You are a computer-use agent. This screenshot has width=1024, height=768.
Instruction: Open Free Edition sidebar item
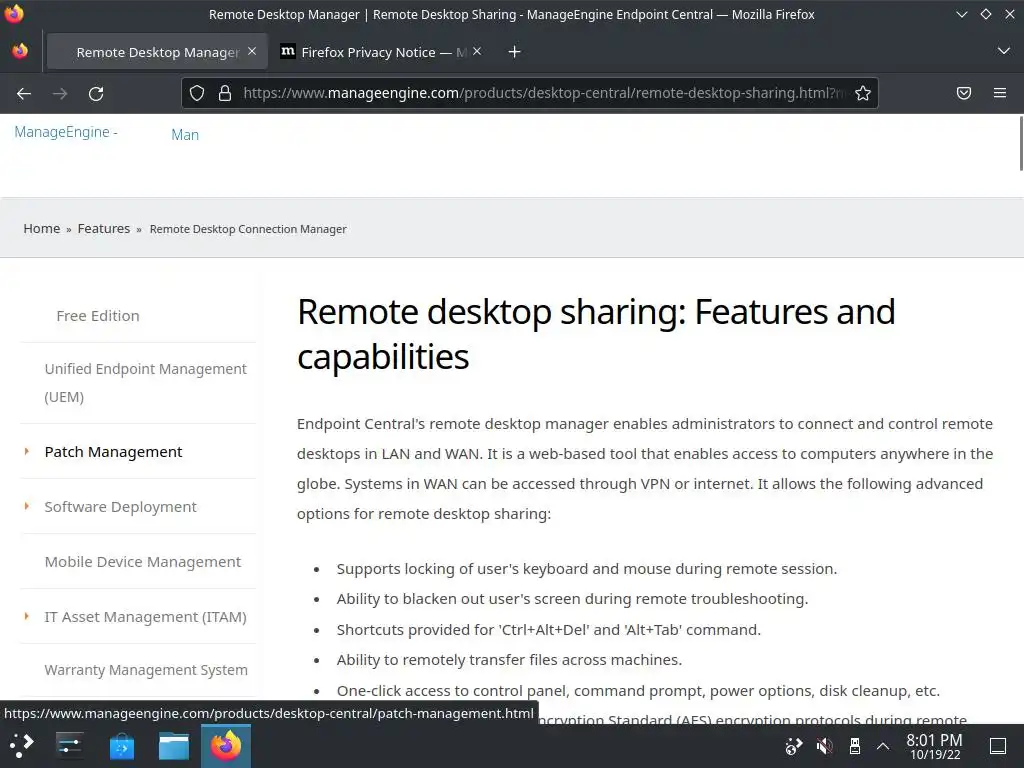pos(98,315)
